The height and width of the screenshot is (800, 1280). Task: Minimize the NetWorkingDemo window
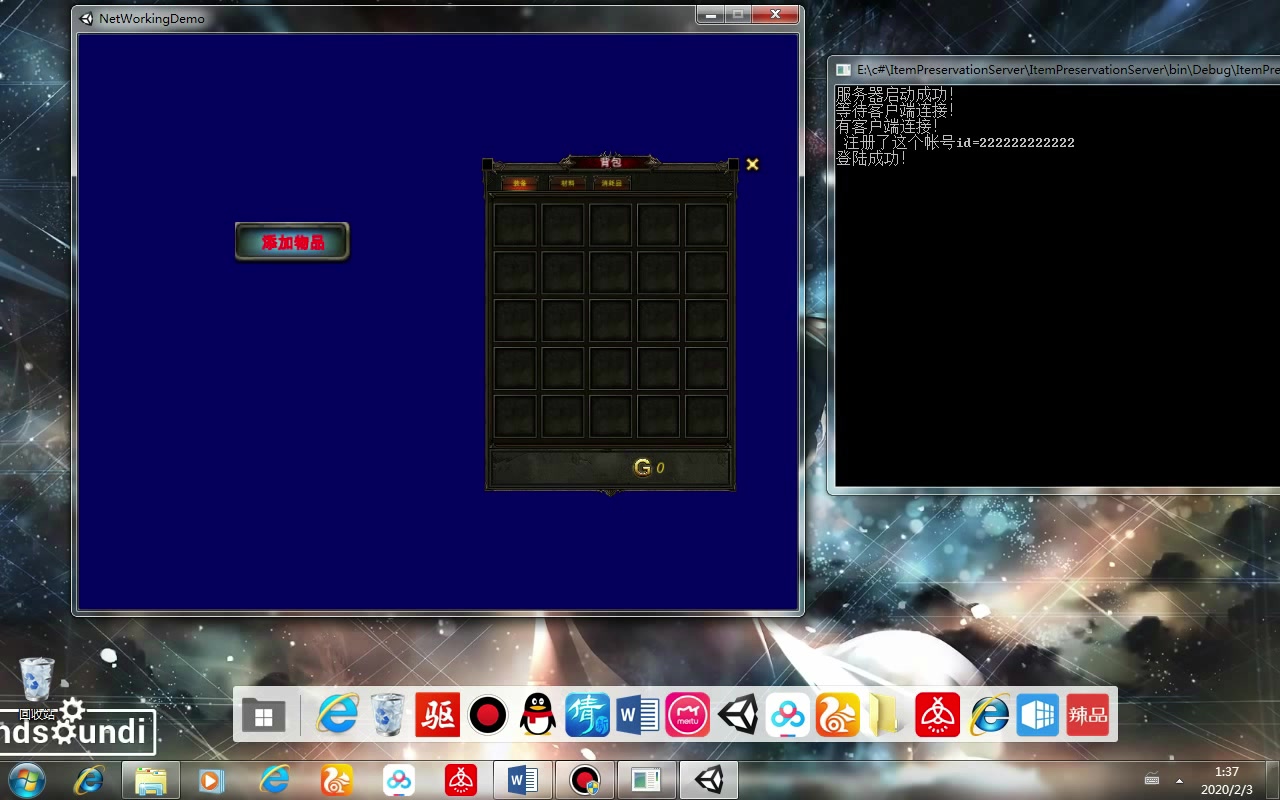click(x=711, y=15)
